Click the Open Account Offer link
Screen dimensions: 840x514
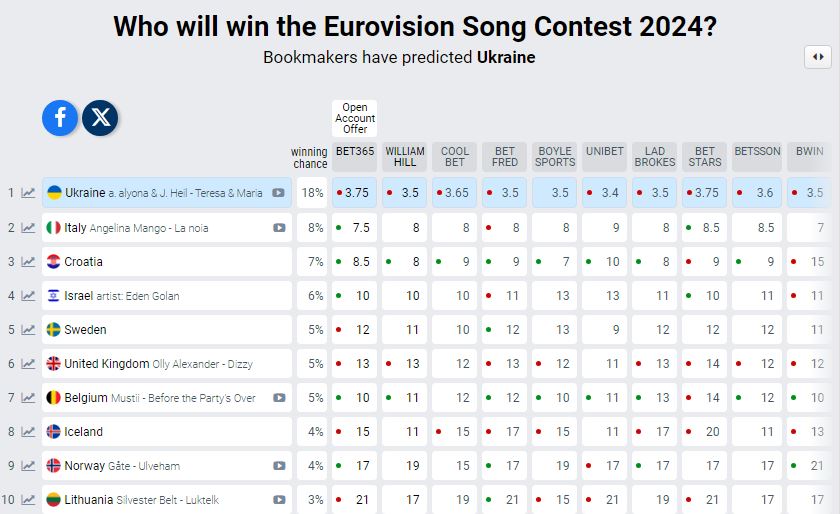[x=355, y=118]
